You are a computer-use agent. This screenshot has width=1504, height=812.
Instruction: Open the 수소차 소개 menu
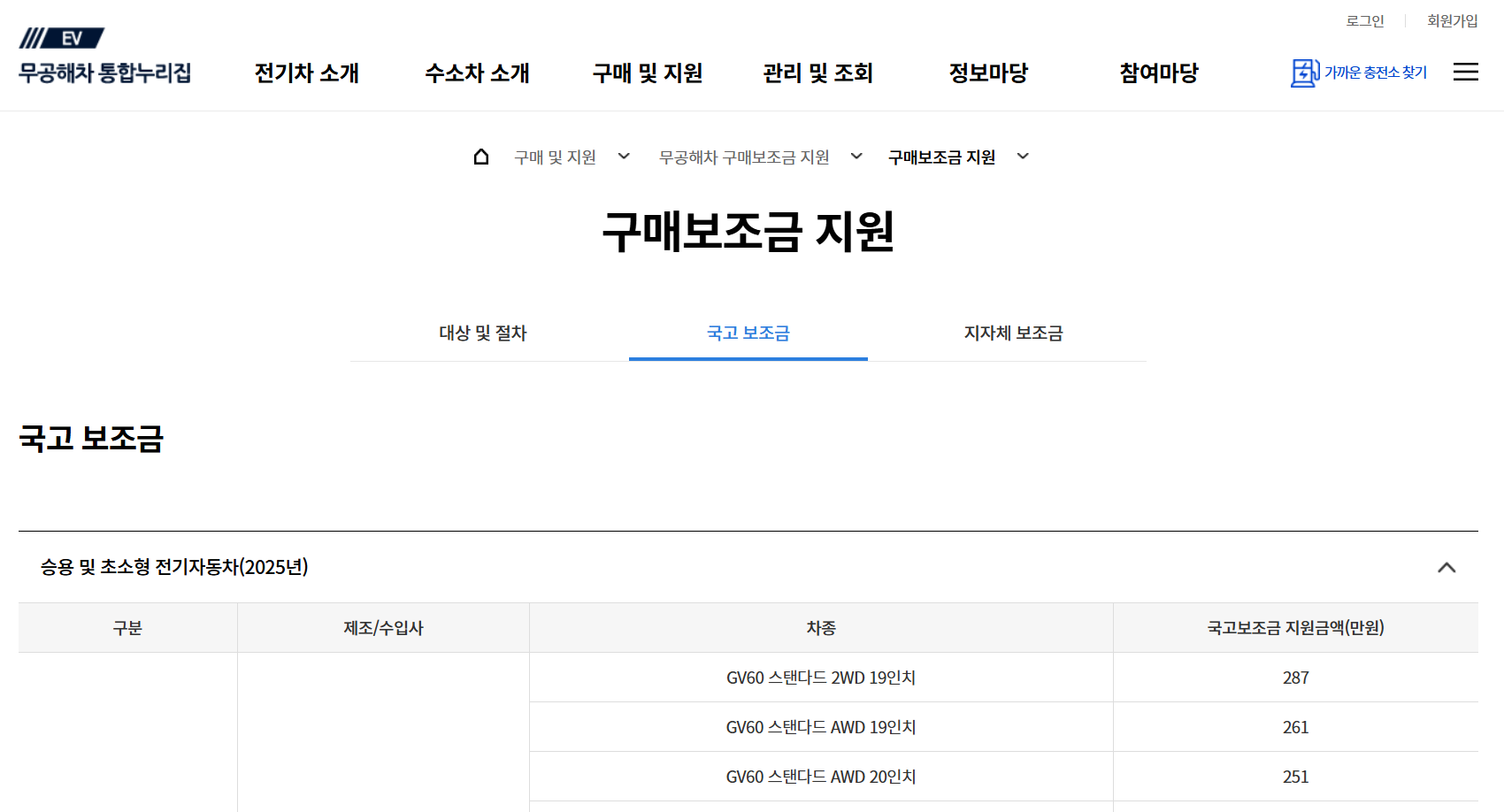(x=477, y=73)
